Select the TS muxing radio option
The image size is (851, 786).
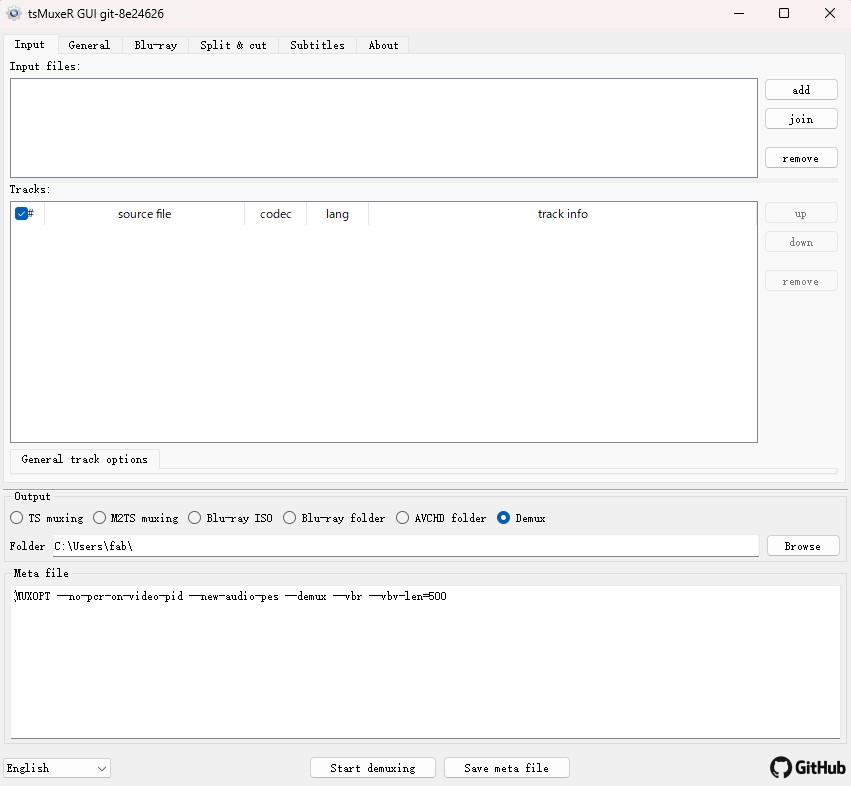(17, 518)
